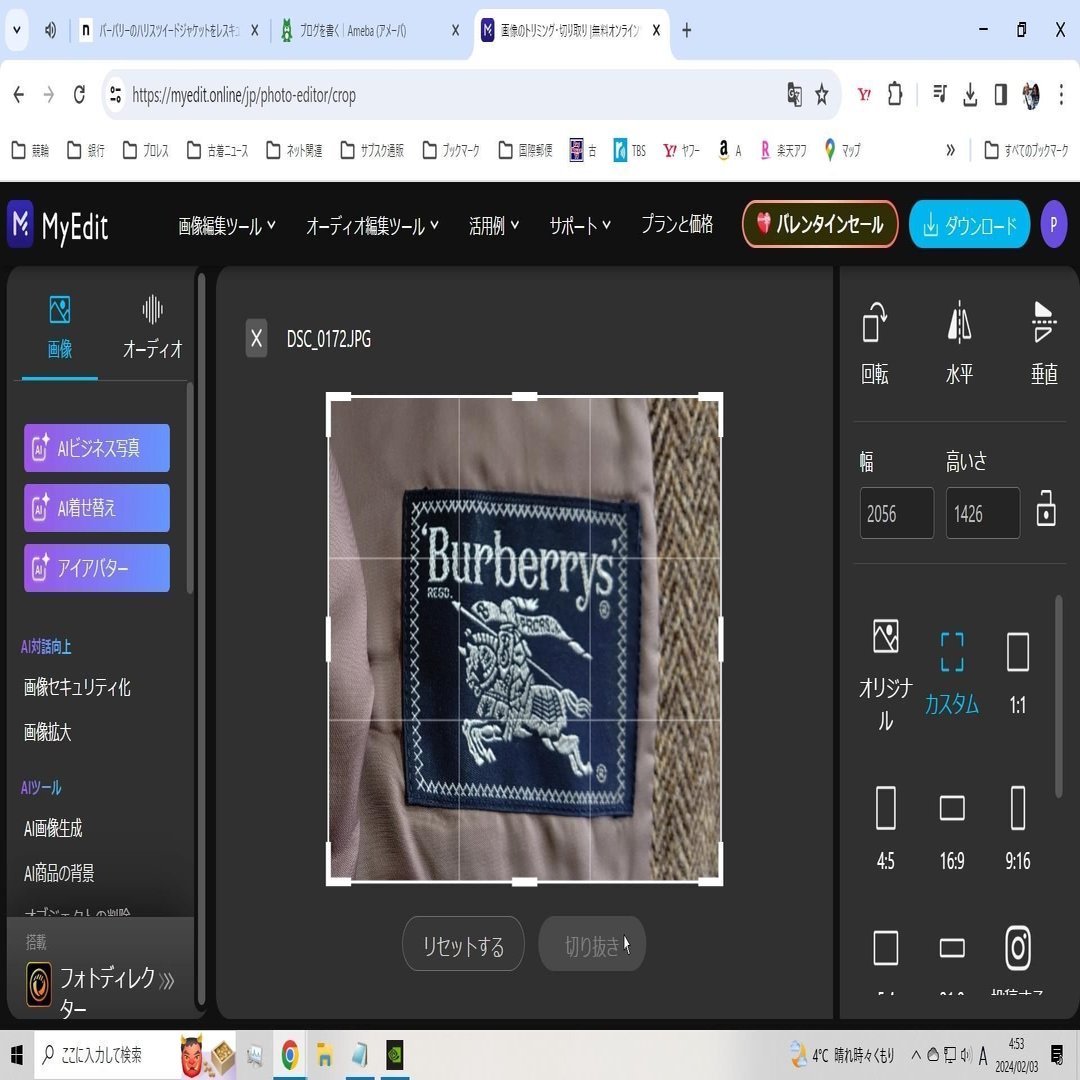1080x1080 pixels.
Task: Close the DSC_0172.JPG file
Action: click(x=256, y=338)
